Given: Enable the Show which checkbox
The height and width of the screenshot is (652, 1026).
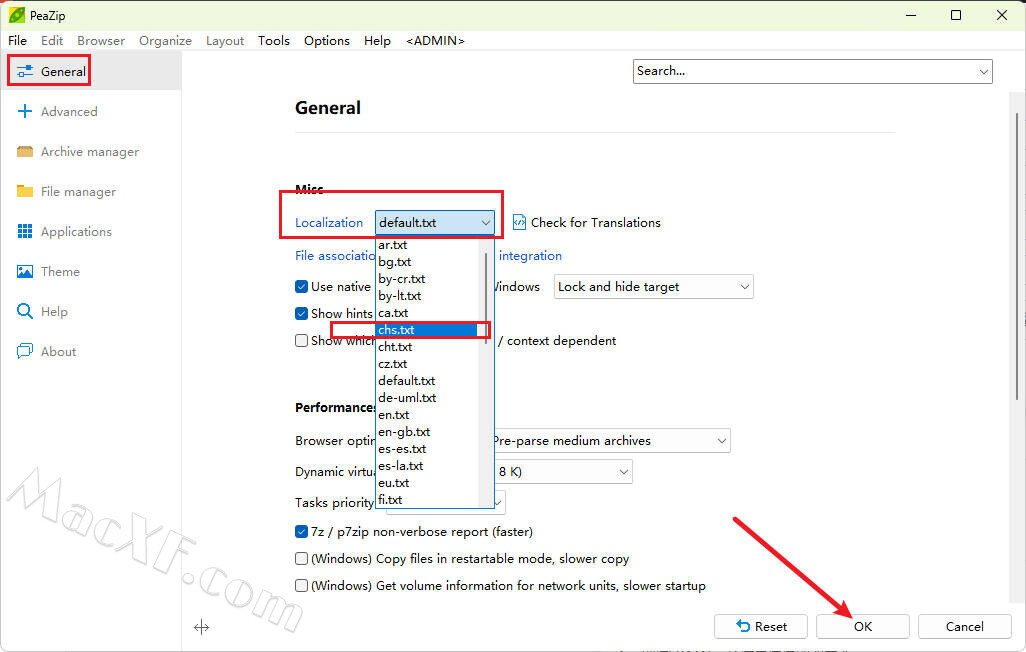Looking at the screenshot, I should 302,340.
